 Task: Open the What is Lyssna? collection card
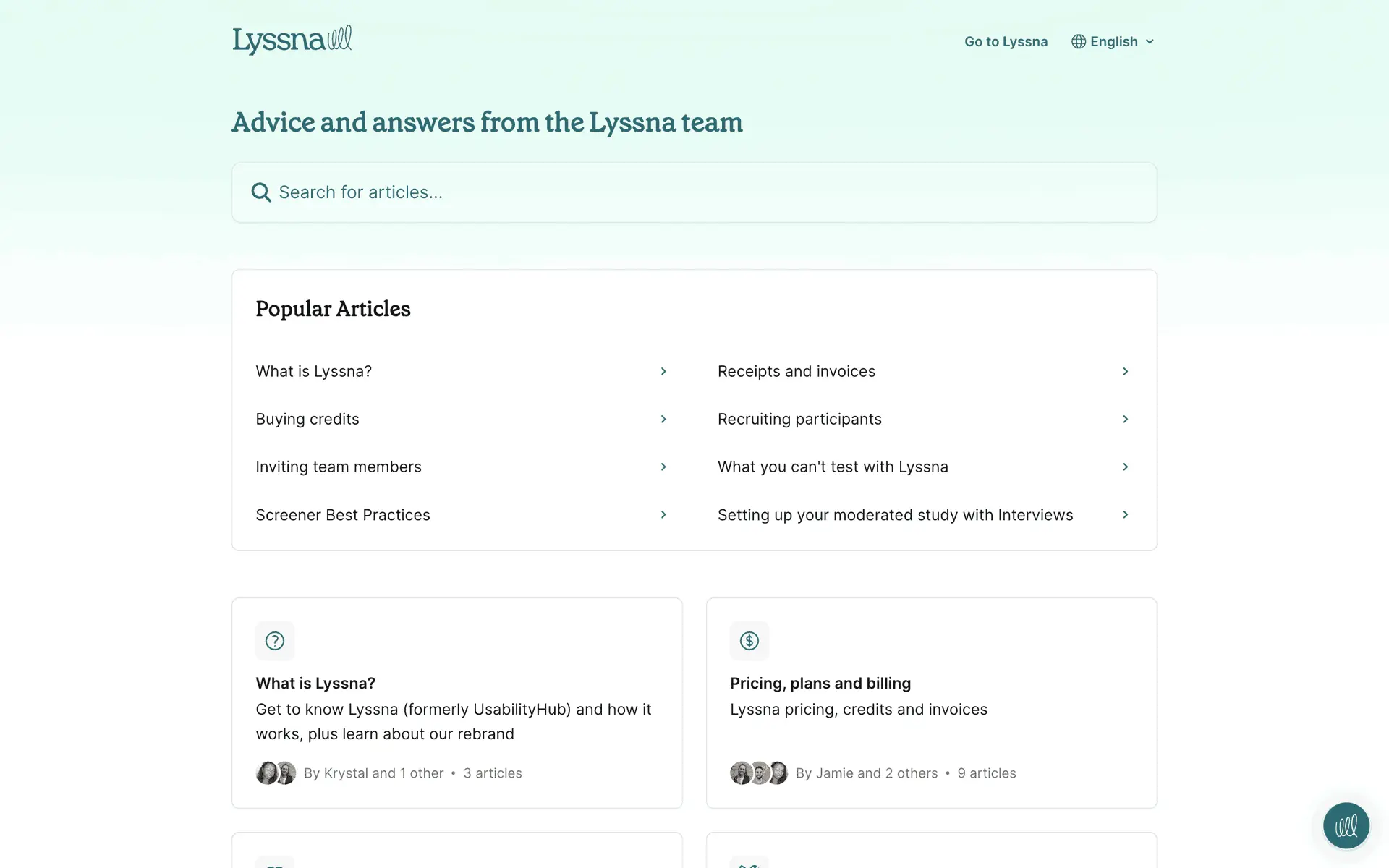[315, 684]
